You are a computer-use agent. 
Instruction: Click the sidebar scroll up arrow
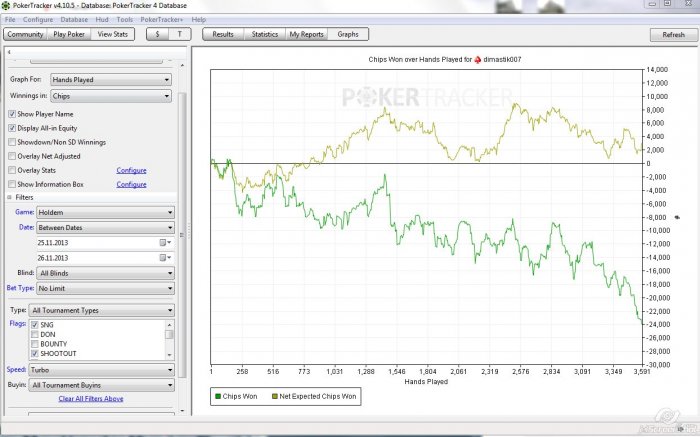coord(182,66)
